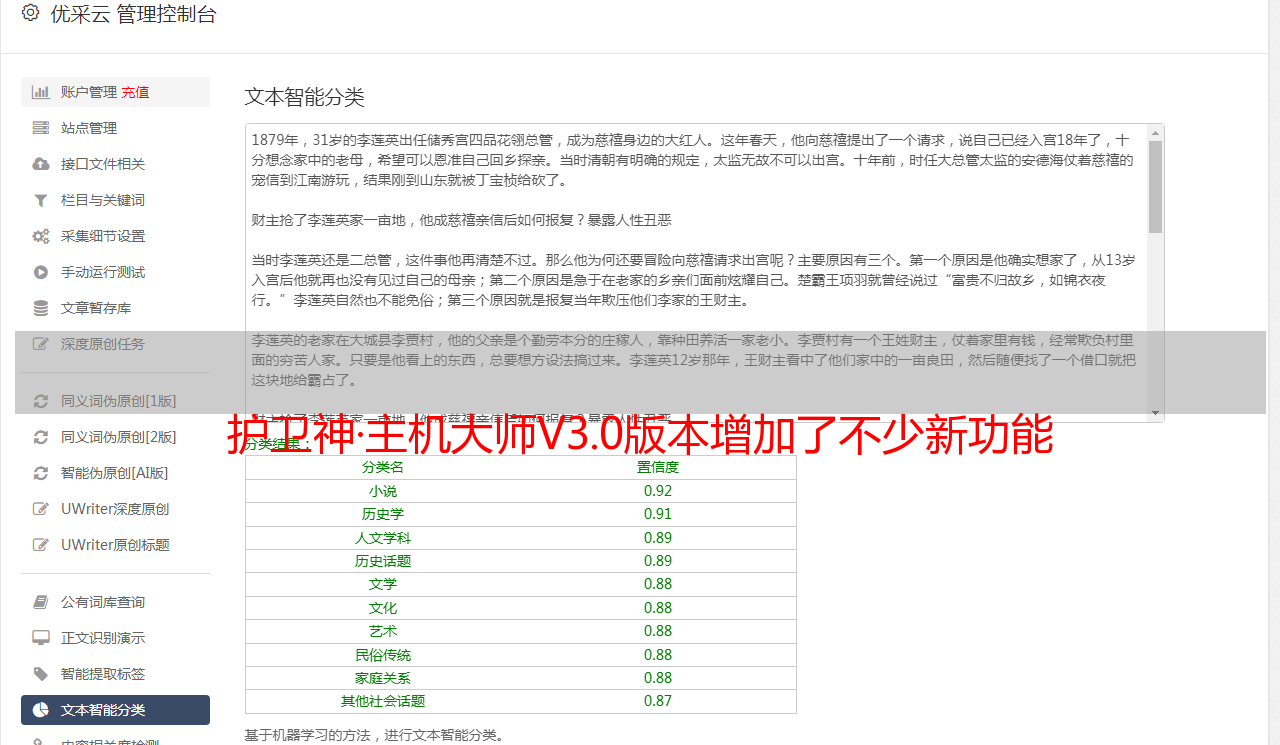The height and width of the screenshot is (745, 1280).
Task: Click the play circle icon for 手动运行测试
Action: 41,272
